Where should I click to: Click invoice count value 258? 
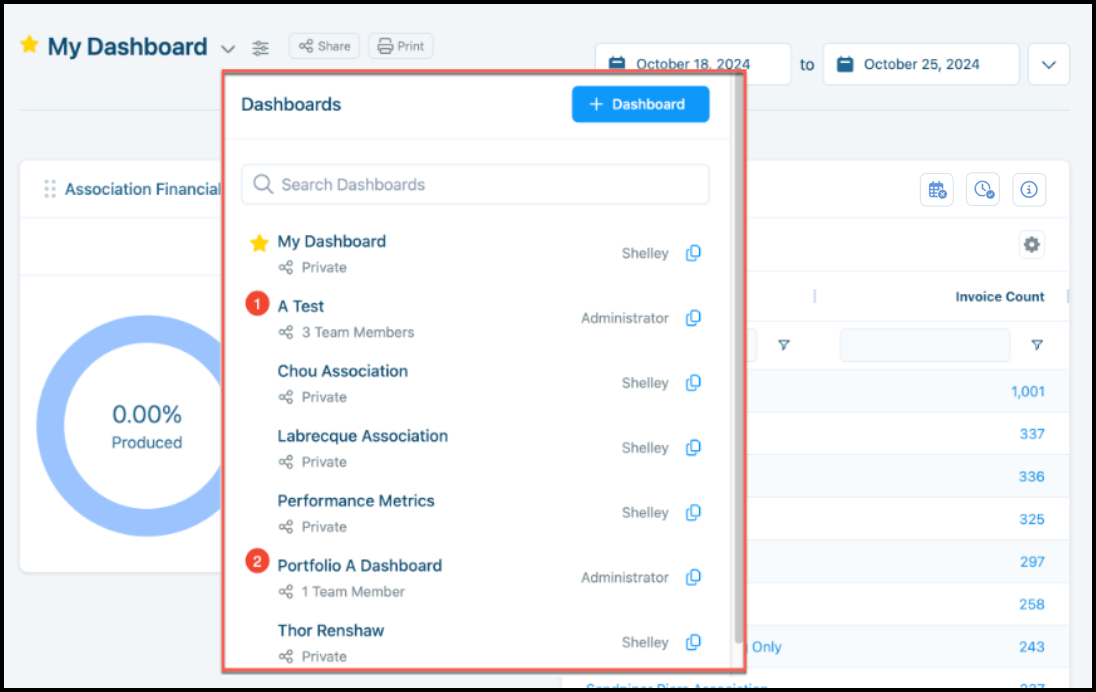pos(1032,605)
